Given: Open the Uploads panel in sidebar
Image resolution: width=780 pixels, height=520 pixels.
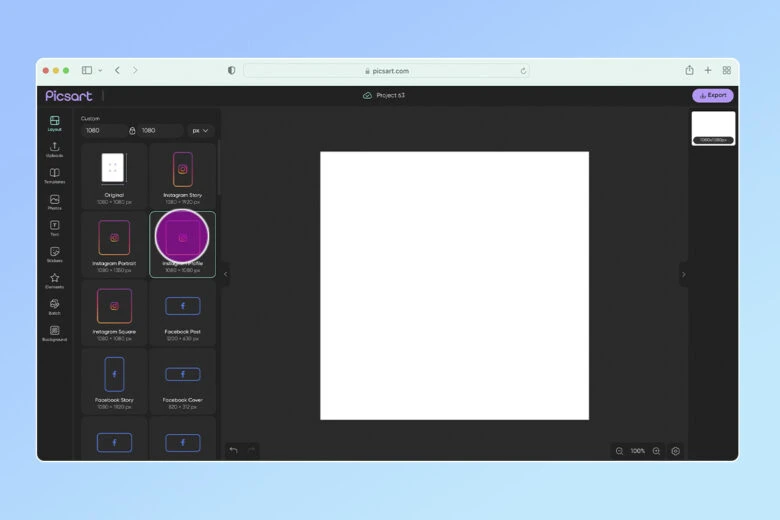Looking at the screenshot, I should tap(54, 149).
